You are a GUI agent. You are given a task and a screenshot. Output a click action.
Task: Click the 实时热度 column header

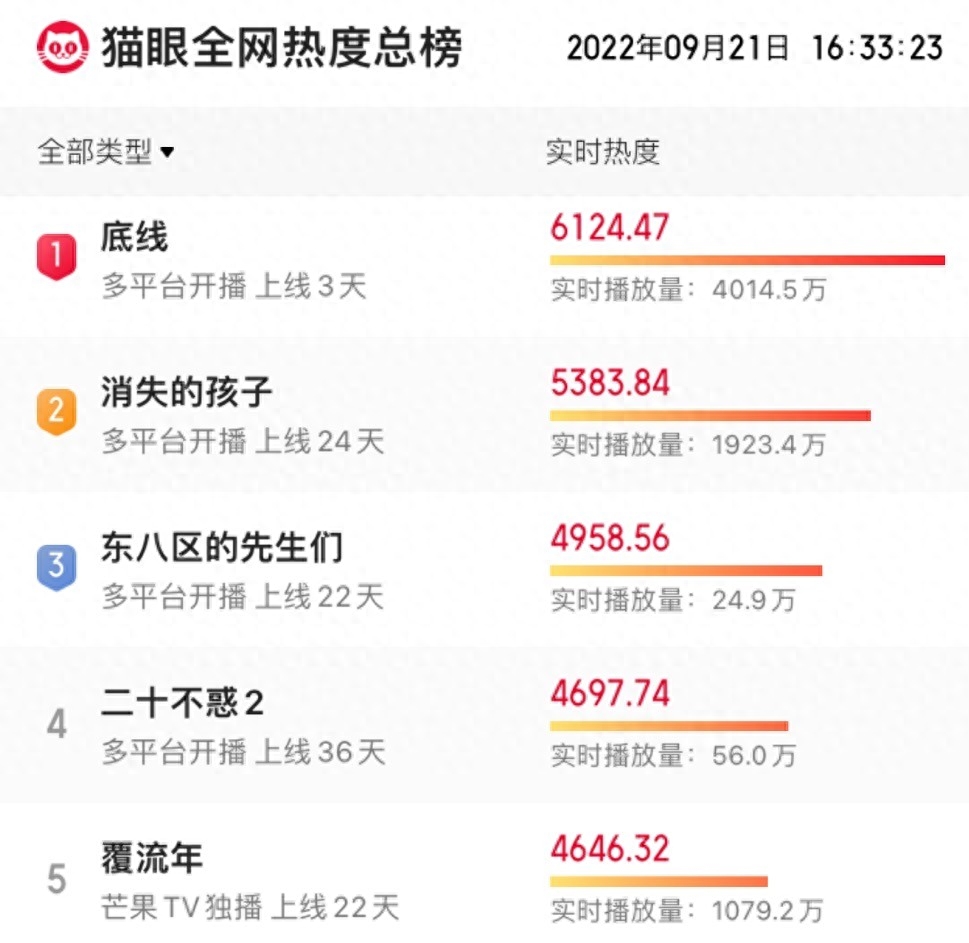point(602,152)
